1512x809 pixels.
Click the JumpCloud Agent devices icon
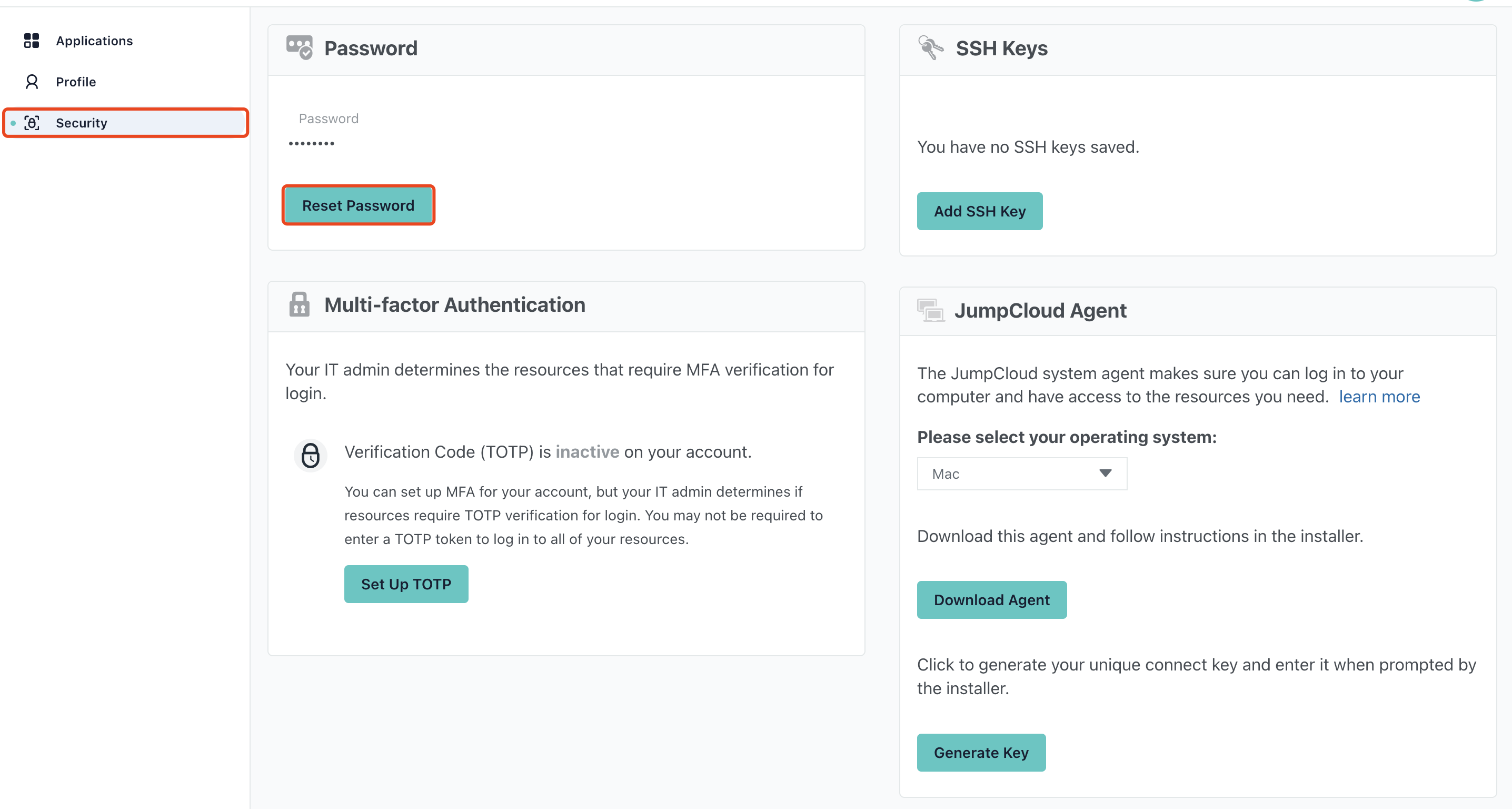931,310
